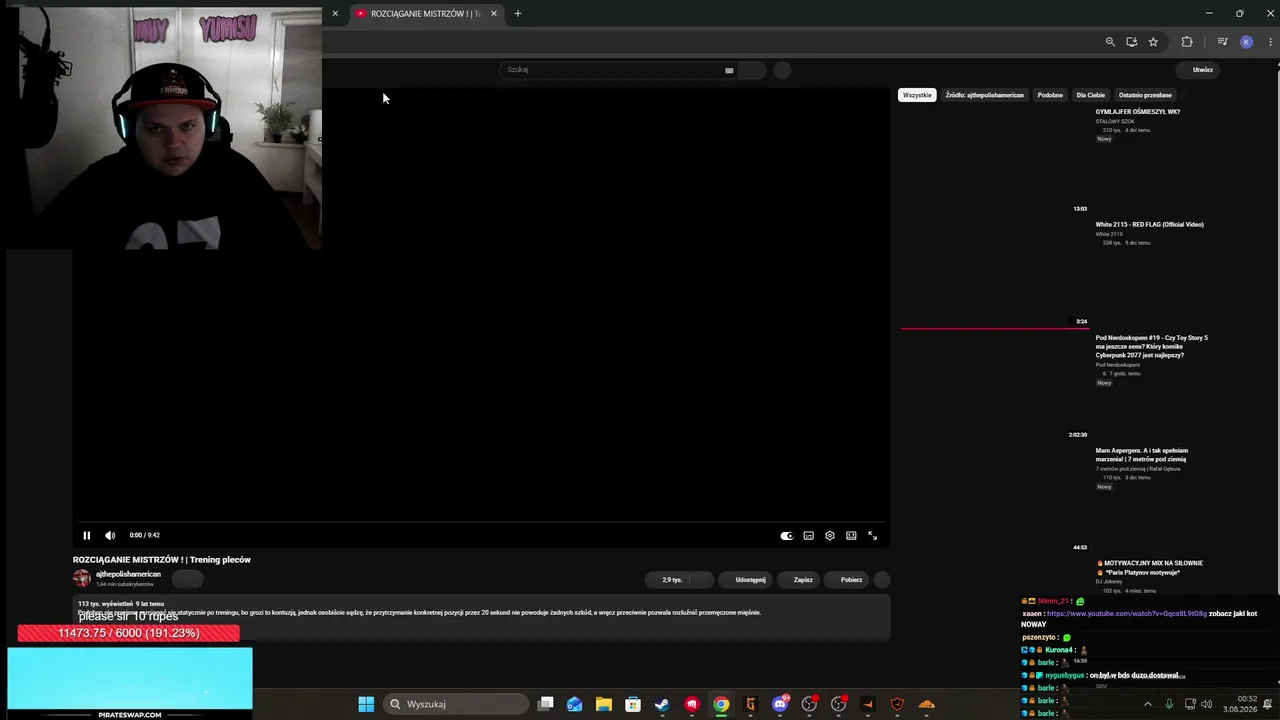Open MOTYWACYJNY MIX NA SIŁOWNIE video
This screenshot has width=1280, height=720.
[x=1149, y=567]
